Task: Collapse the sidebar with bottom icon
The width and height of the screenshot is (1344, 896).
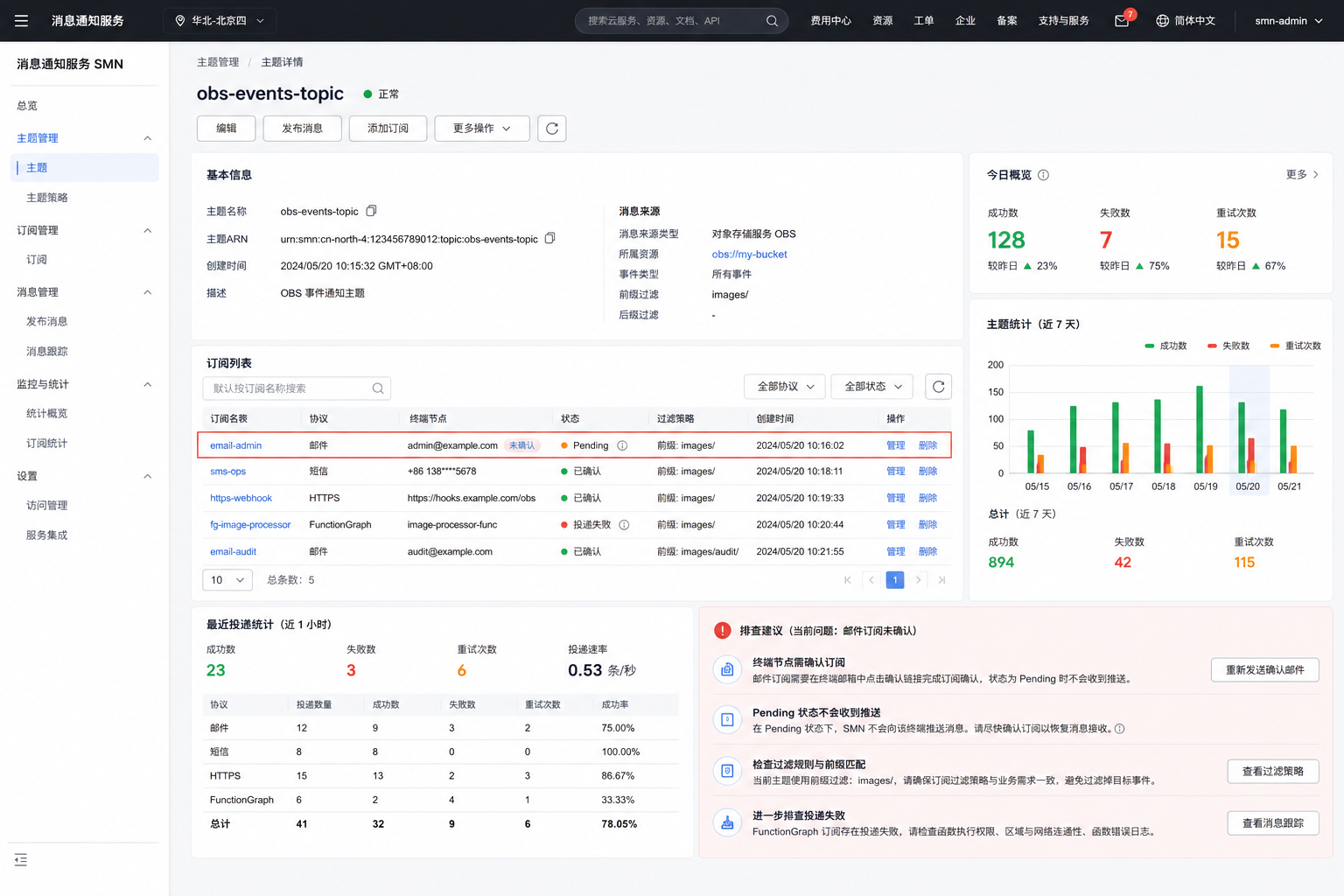Action: tap(21, 860)
